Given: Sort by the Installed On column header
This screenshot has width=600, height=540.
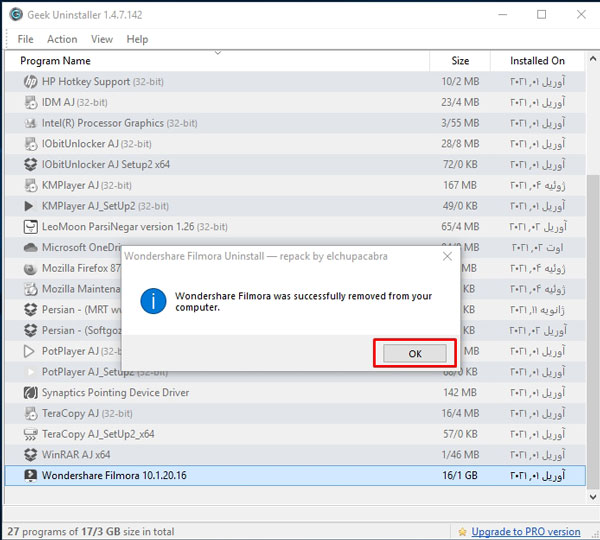Looking at the screenshot, I should pyautogui.click(x=538, y=61).
